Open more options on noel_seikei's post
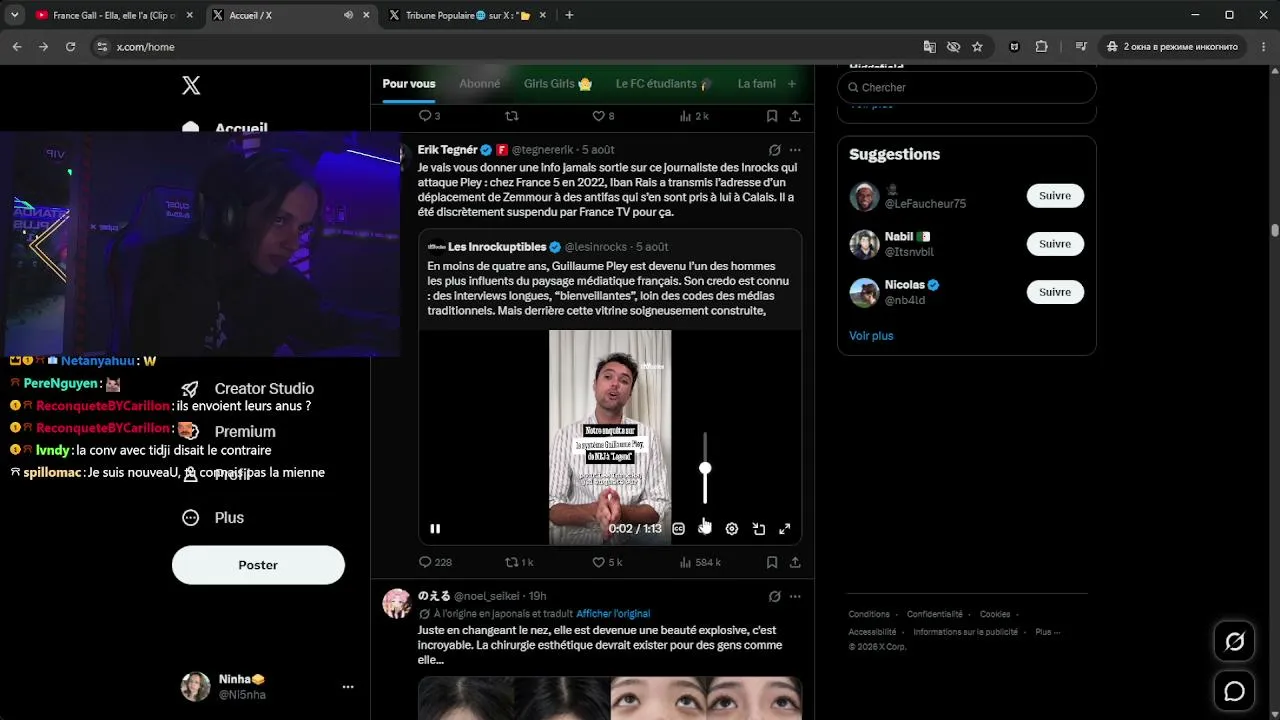This screenshot has height=720, width=1280. (x=795, y=596)
